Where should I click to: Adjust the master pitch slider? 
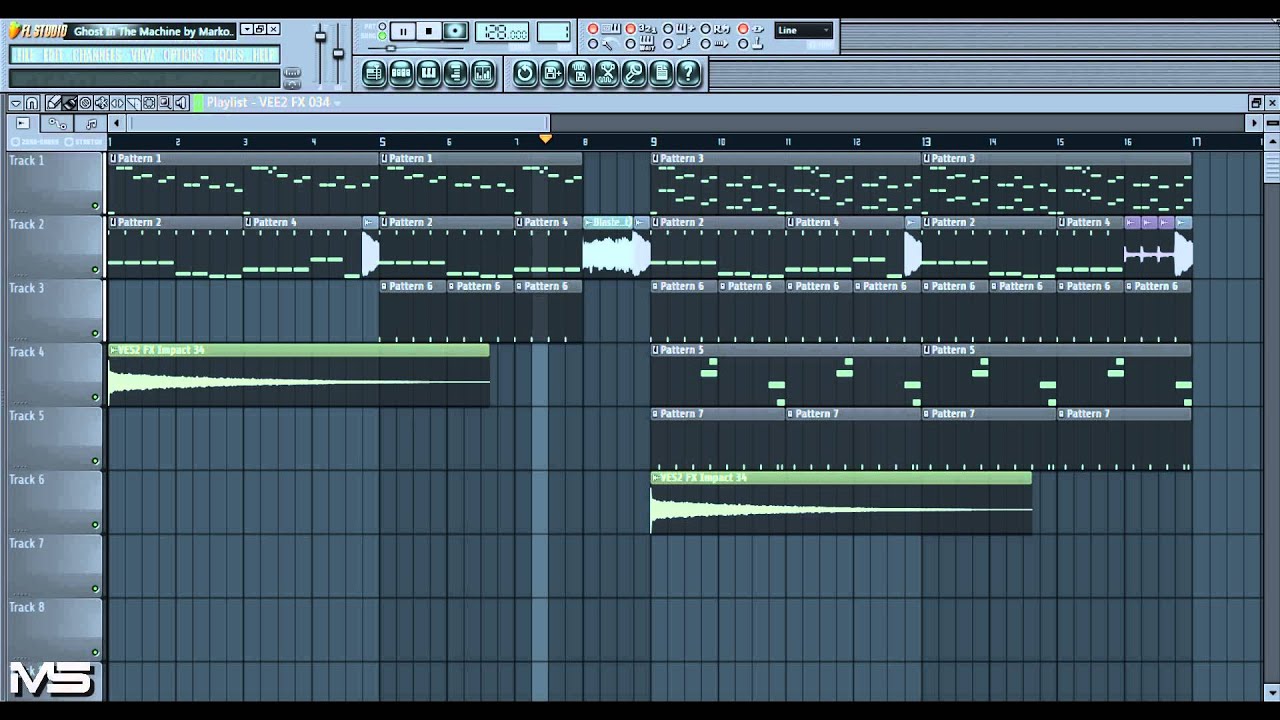pos(338,53)
